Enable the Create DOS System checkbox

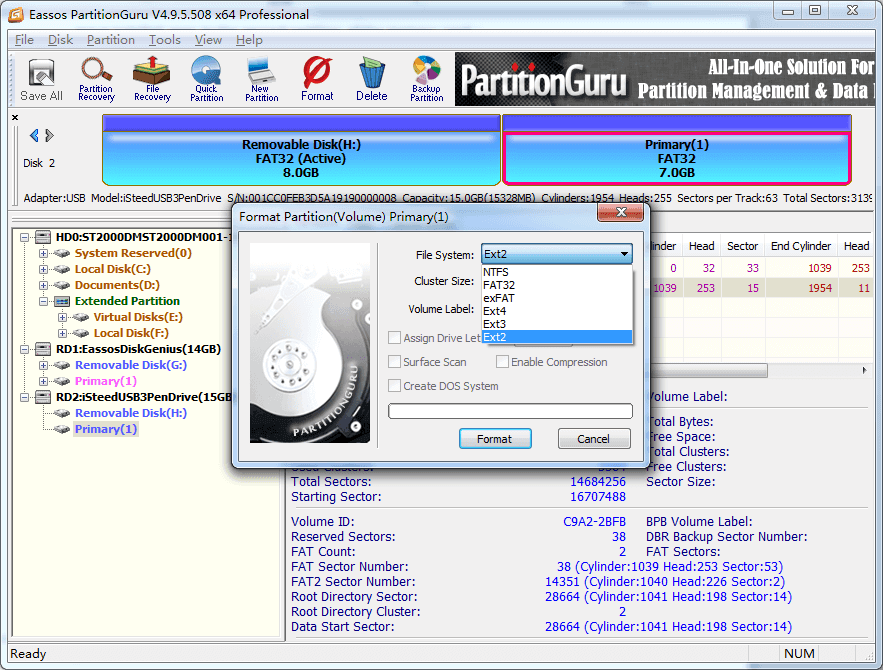click(395, 386)
